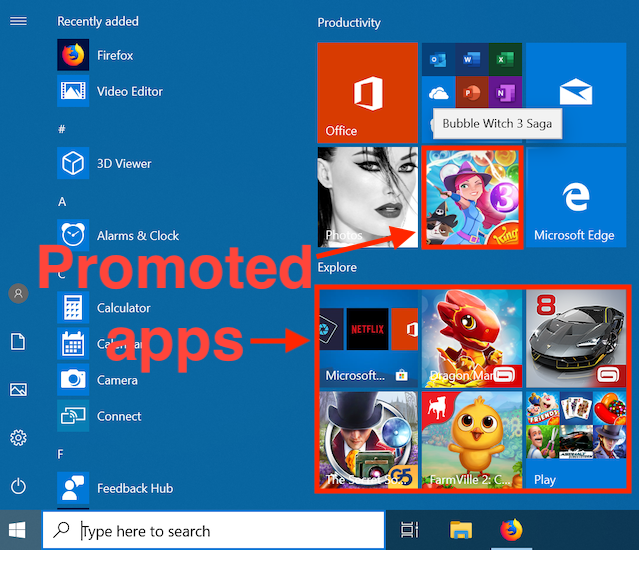Open the FarmVille 2 tile
The height and width of the screenshot is (571, 639).
(x=472, y=440)
